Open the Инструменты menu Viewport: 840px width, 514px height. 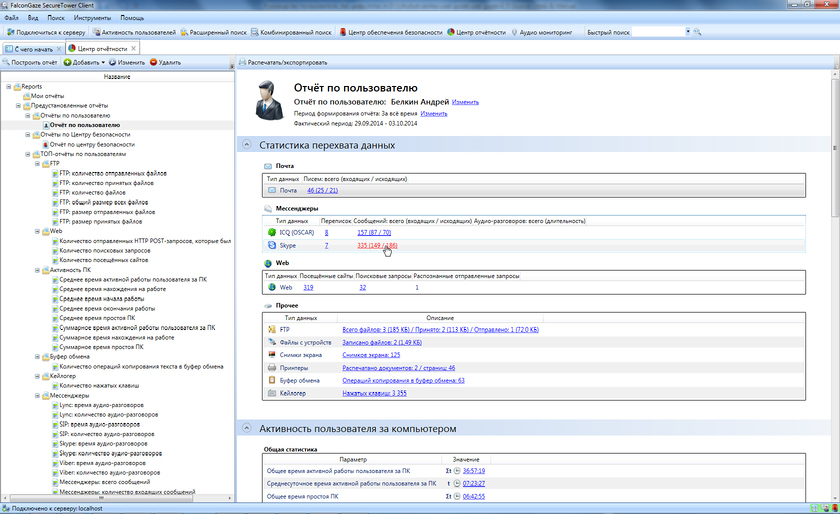tap(92, 18)
